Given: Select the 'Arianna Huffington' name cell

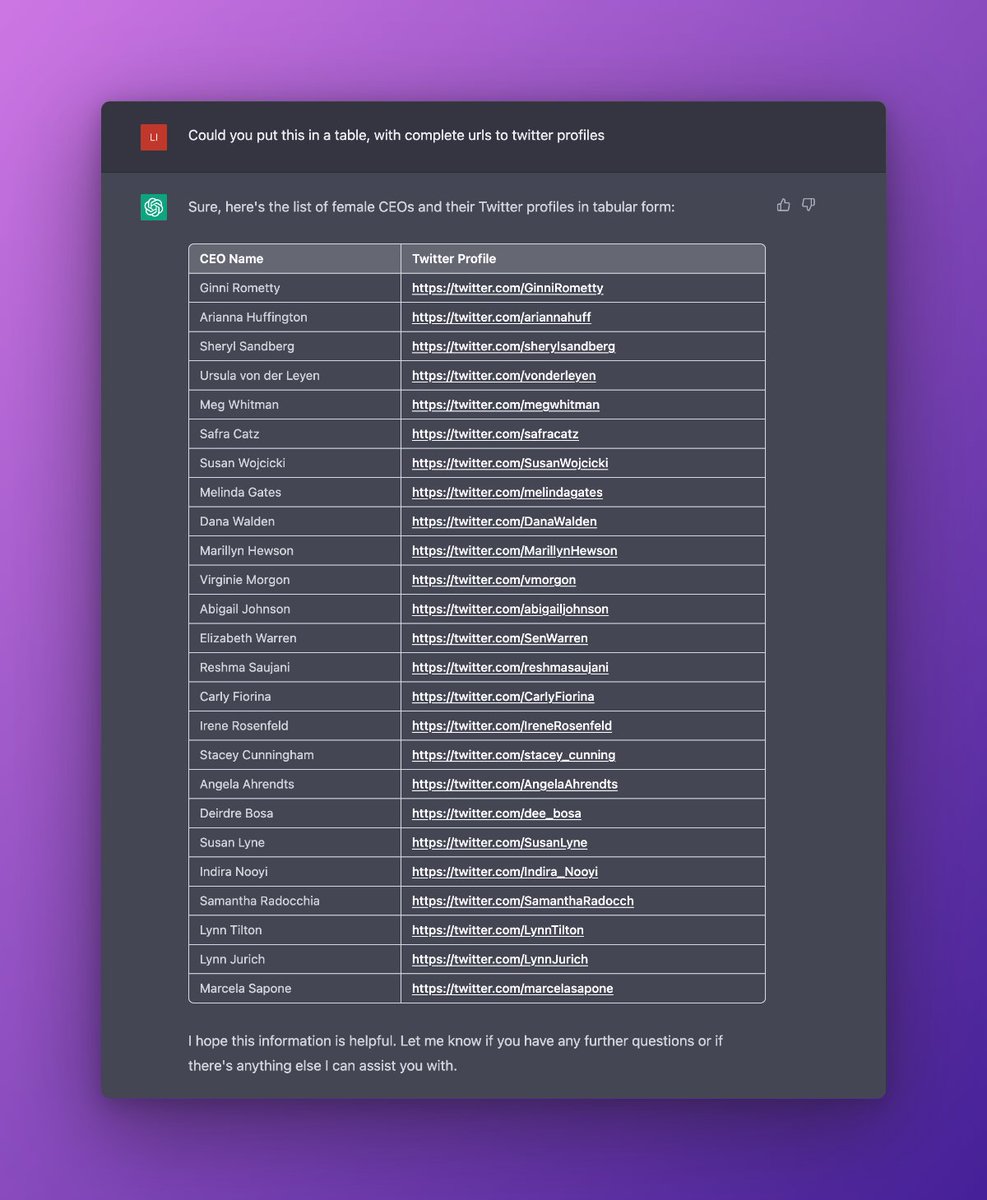Looking at the screenshot, I should [x=295, y=317].
